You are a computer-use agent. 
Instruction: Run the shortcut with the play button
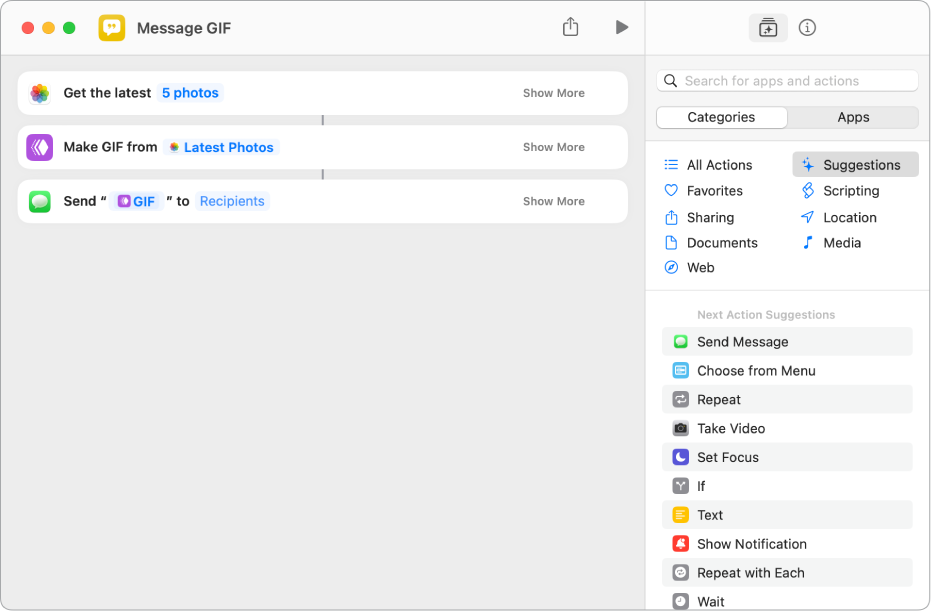[621, 28]
